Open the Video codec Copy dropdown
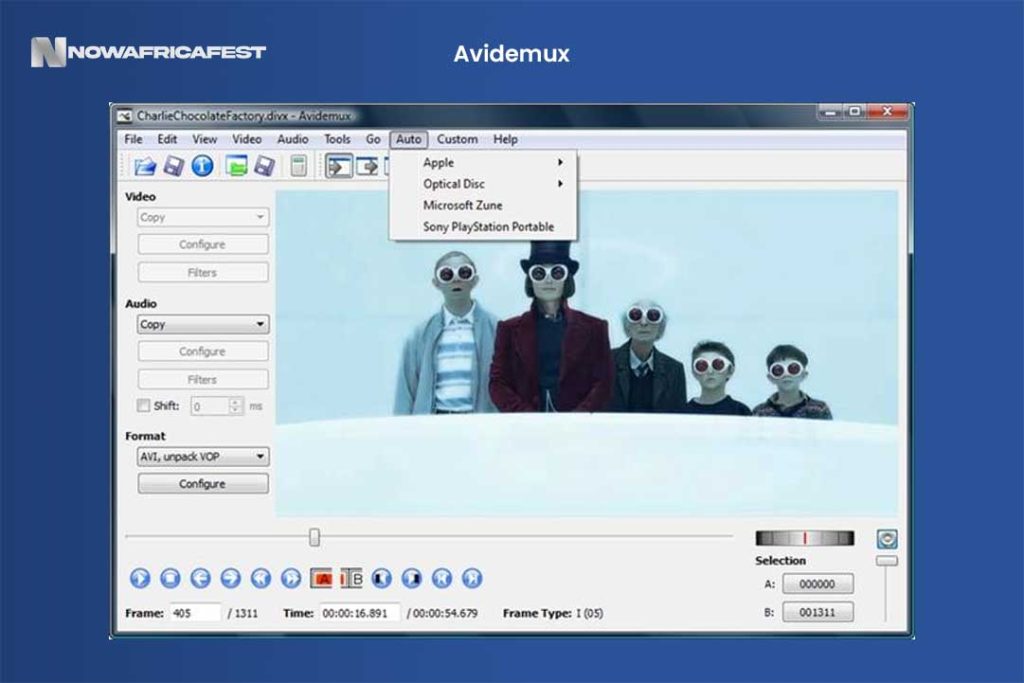The height and width of the screenshot is (683, 1024). click(x=202, y=217)
